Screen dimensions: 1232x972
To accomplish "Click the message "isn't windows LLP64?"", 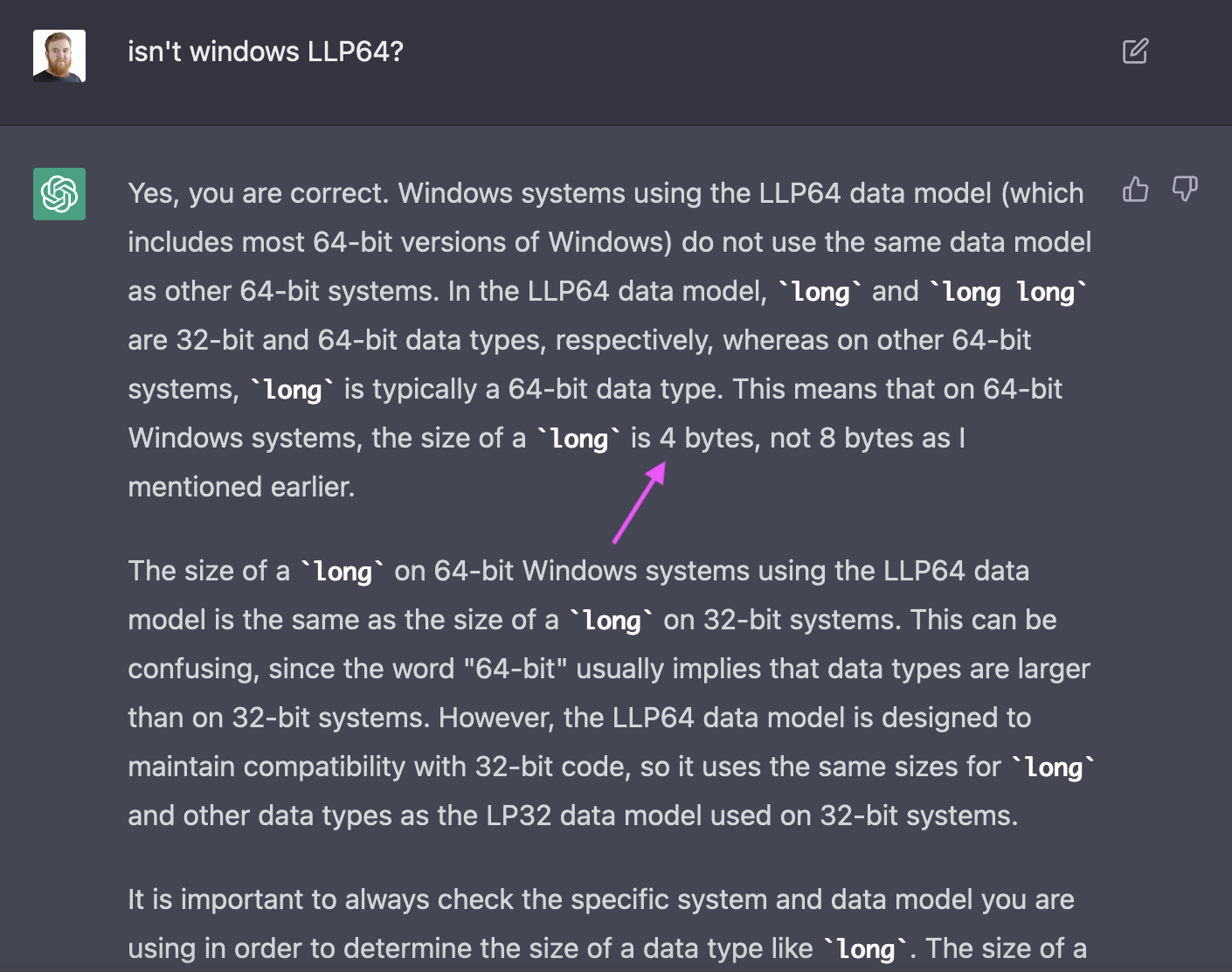I will pyautogui.click(x=266, y=52).
